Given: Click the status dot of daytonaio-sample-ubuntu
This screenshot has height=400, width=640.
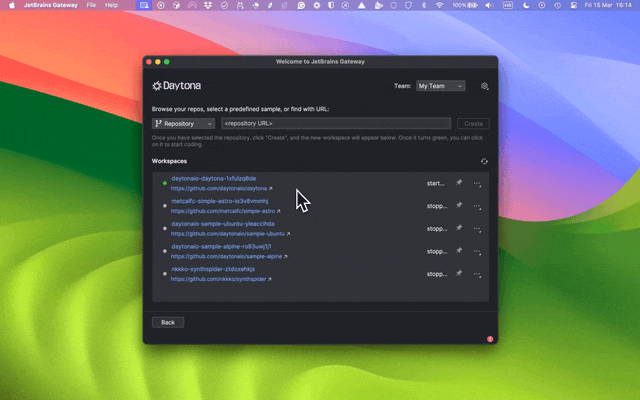Looking at the screenshot, I should (164, 229).
